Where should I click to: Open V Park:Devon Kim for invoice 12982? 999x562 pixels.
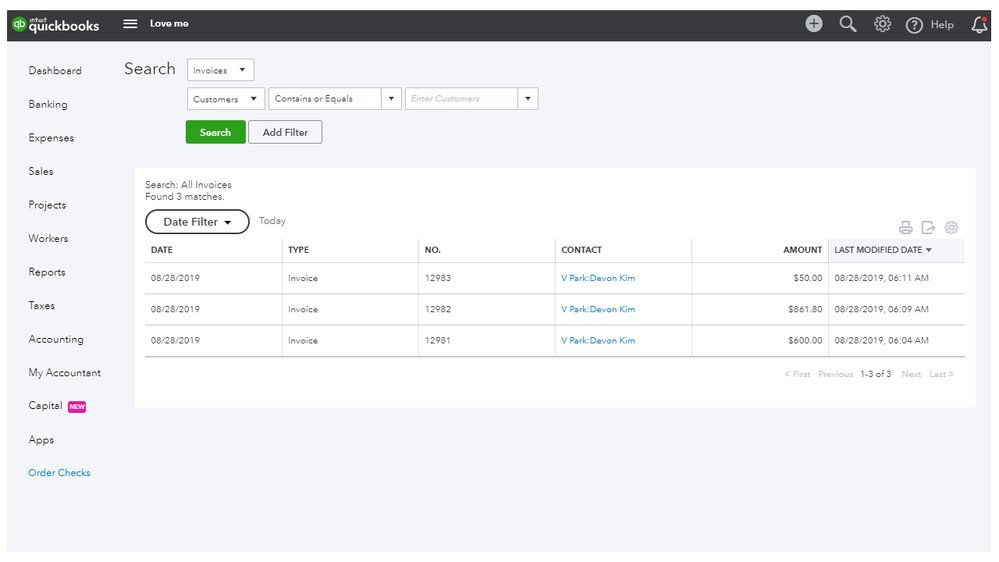598,309
